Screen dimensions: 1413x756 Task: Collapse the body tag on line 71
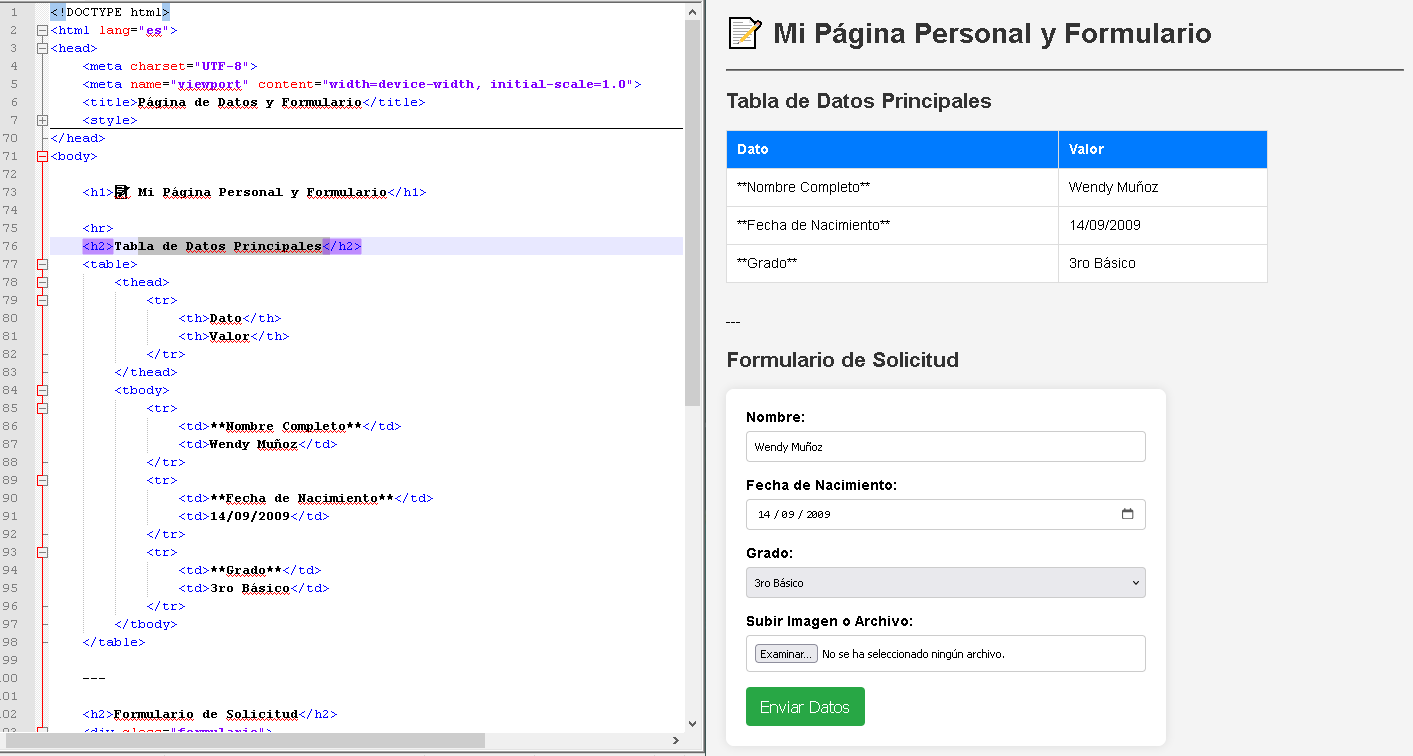(x=41, y=156)
